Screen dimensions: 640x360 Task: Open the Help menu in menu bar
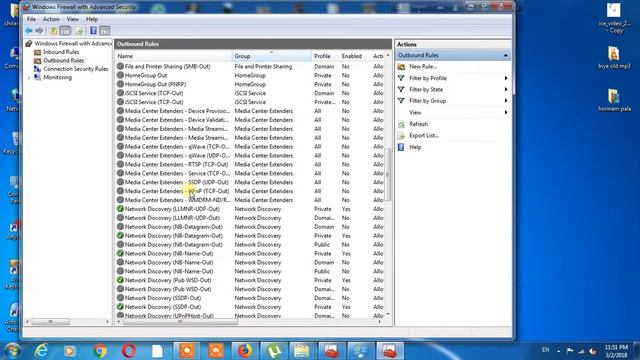(92, 19)
